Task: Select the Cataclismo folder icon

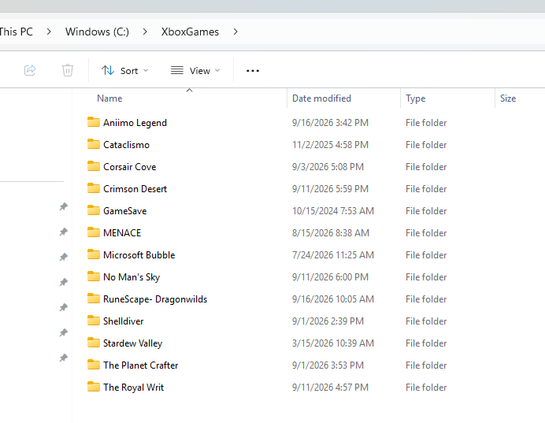Action: point(93,144)
